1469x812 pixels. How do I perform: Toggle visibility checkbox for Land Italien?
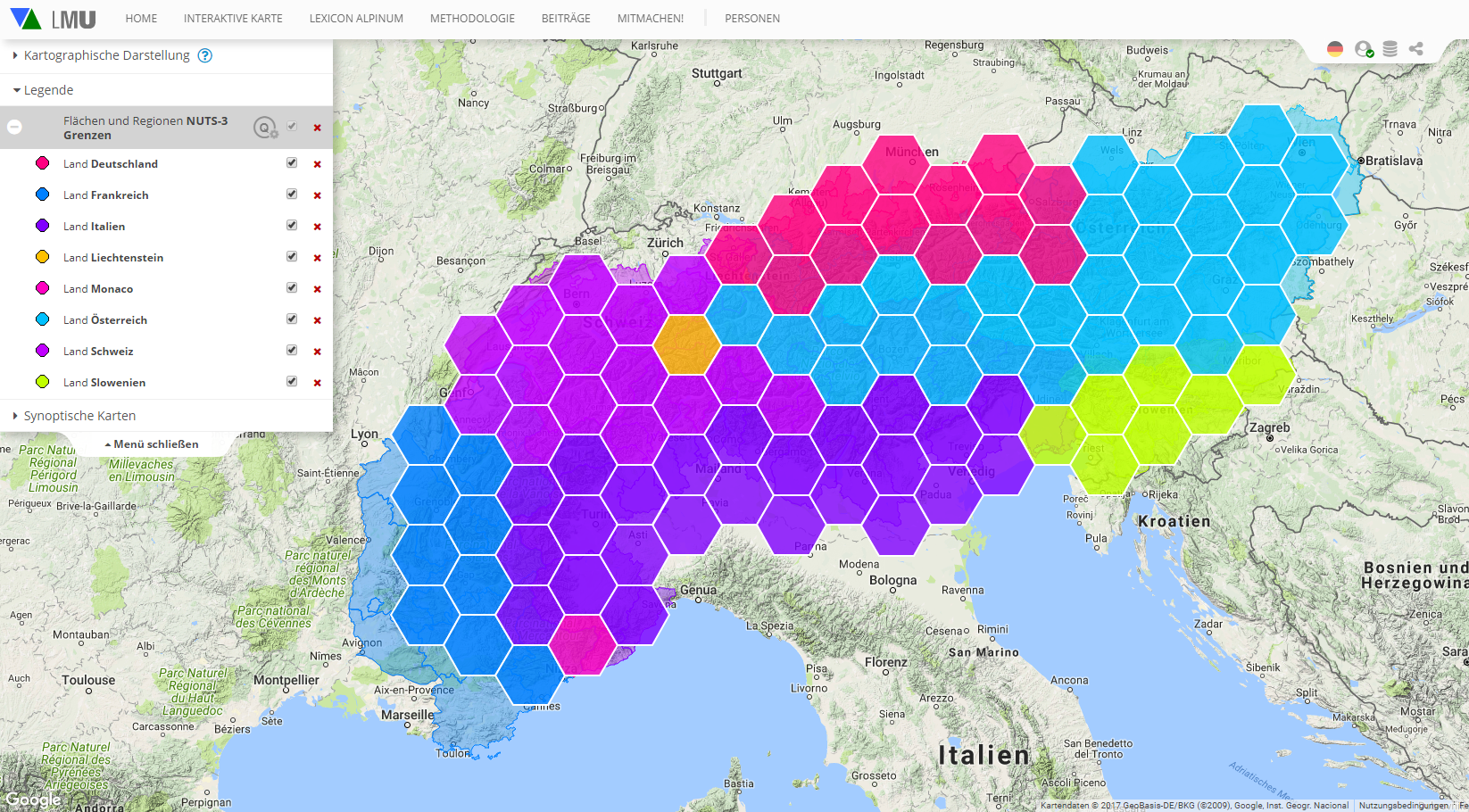point(292,226)
